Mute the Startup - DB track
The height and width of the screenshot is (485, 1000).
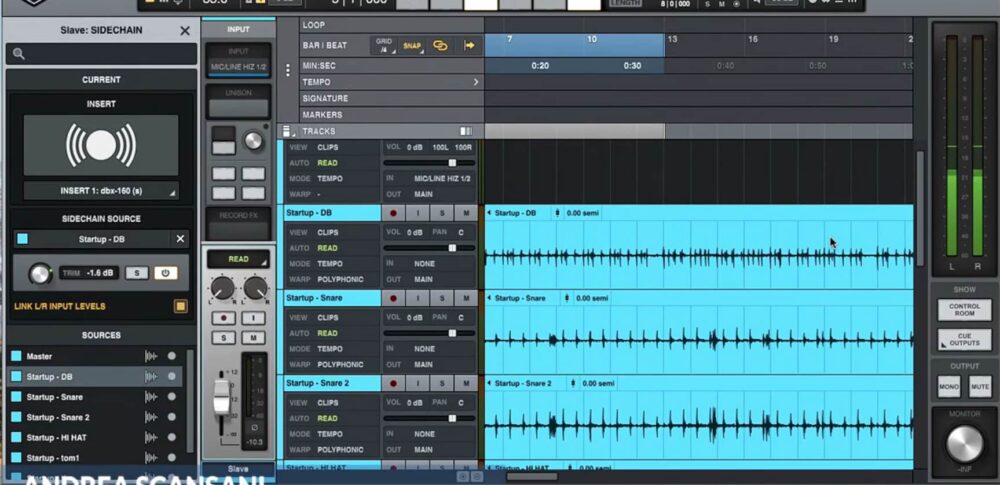pos(466,213)
